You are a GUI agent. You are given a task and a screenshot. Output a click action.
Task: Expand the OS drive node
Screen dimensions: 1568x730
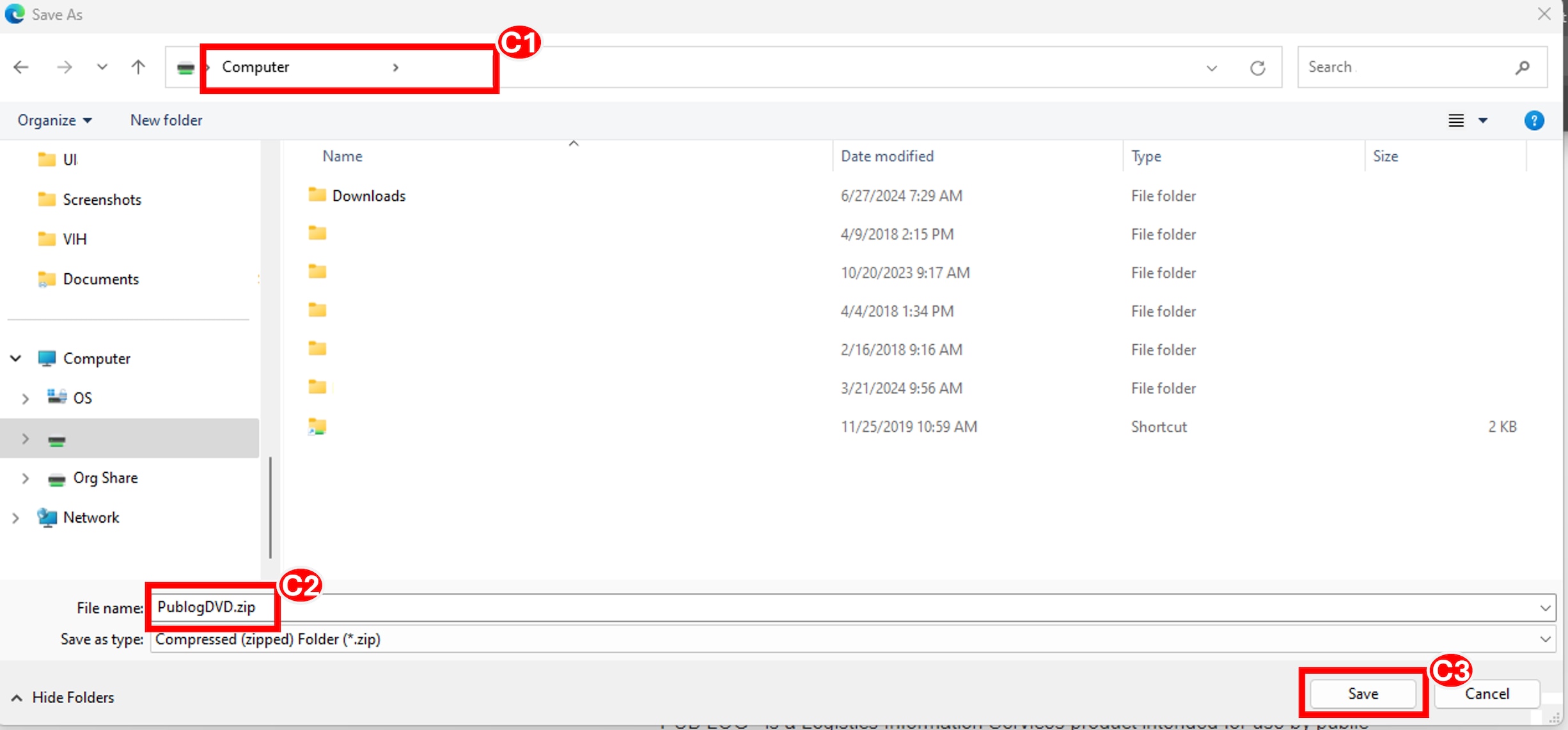(x=25, y=398)
